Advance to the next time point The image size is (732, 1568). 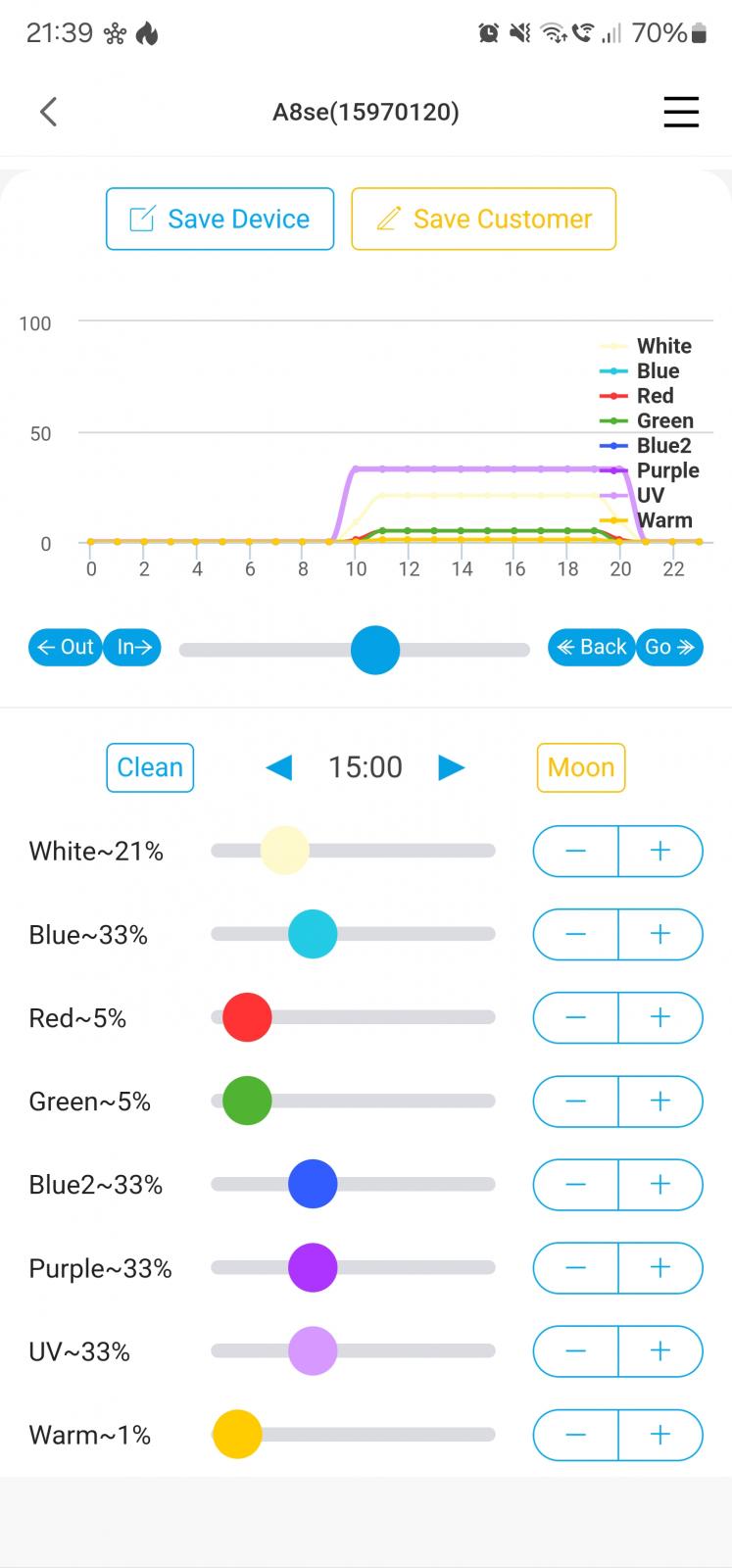tap(451, 767)
